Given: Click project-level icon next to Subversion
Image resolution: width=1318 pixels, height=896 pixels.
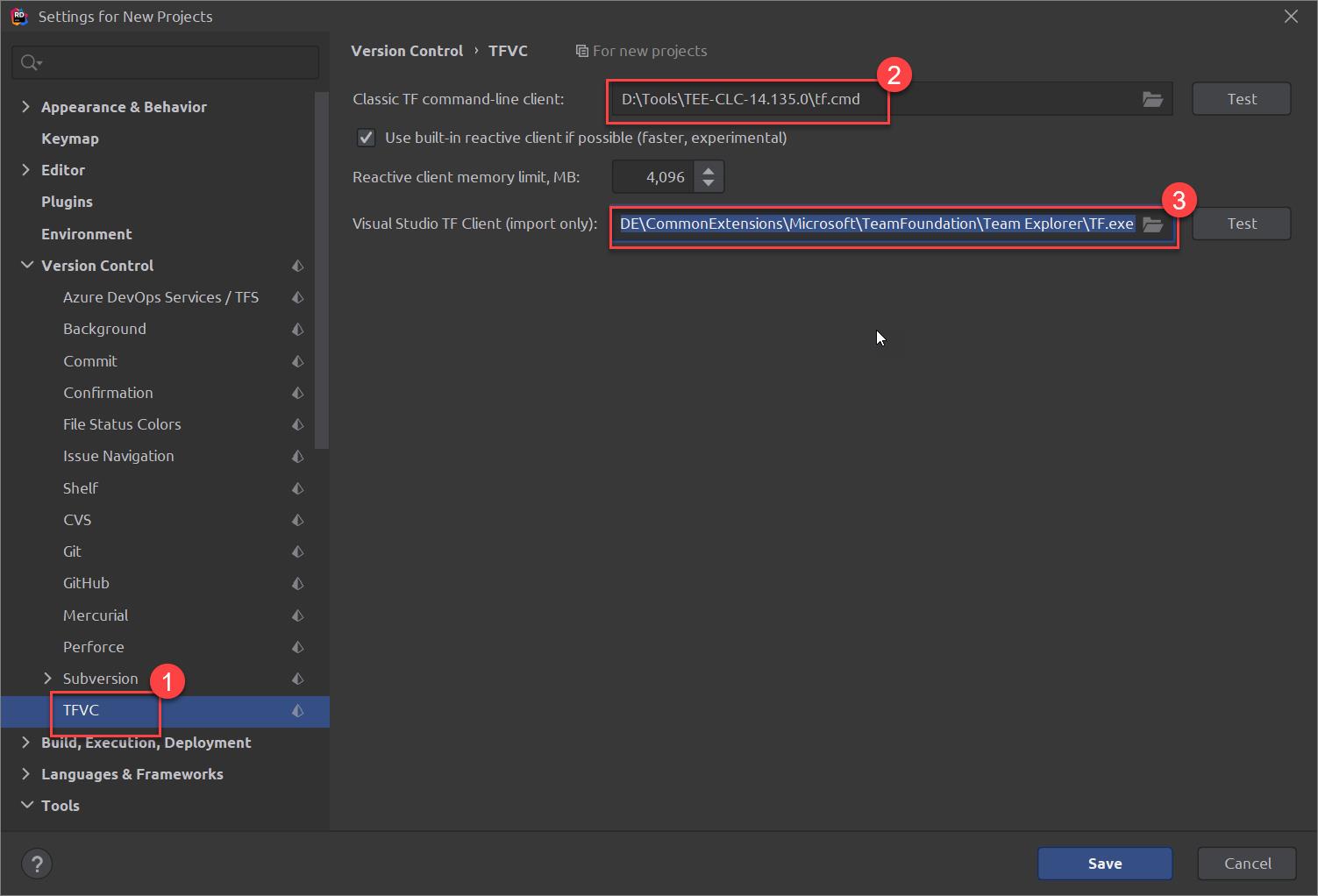Looking at the screenshot, I should (298, 679).
